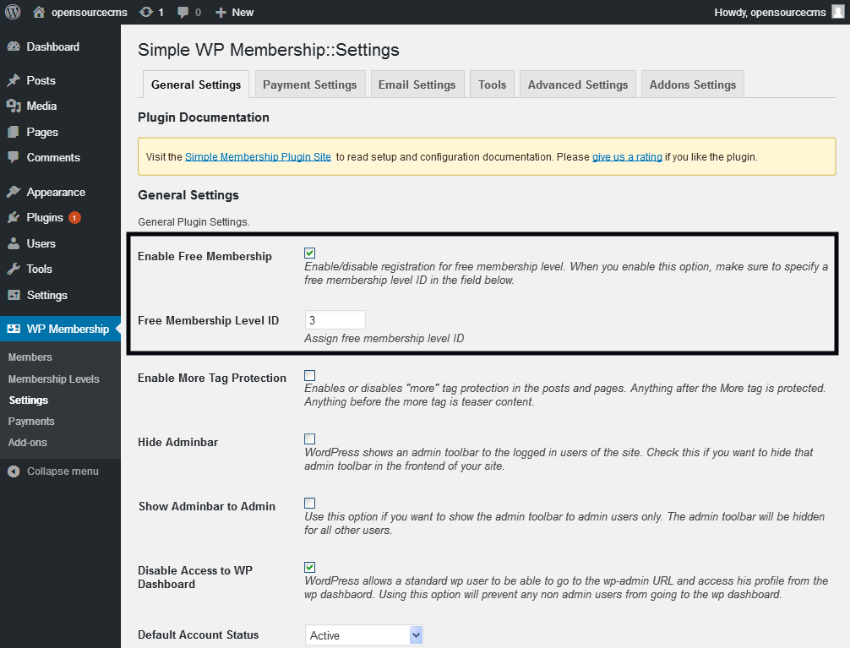Open Dashboard in sidebar menu
This screenshot has height=648, width=850.
(x=53, y=47)
